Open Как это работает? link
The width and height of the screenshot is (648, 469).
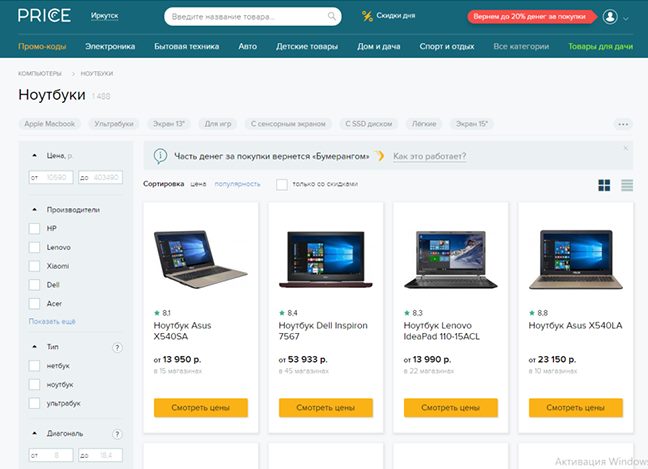[430, 156]
